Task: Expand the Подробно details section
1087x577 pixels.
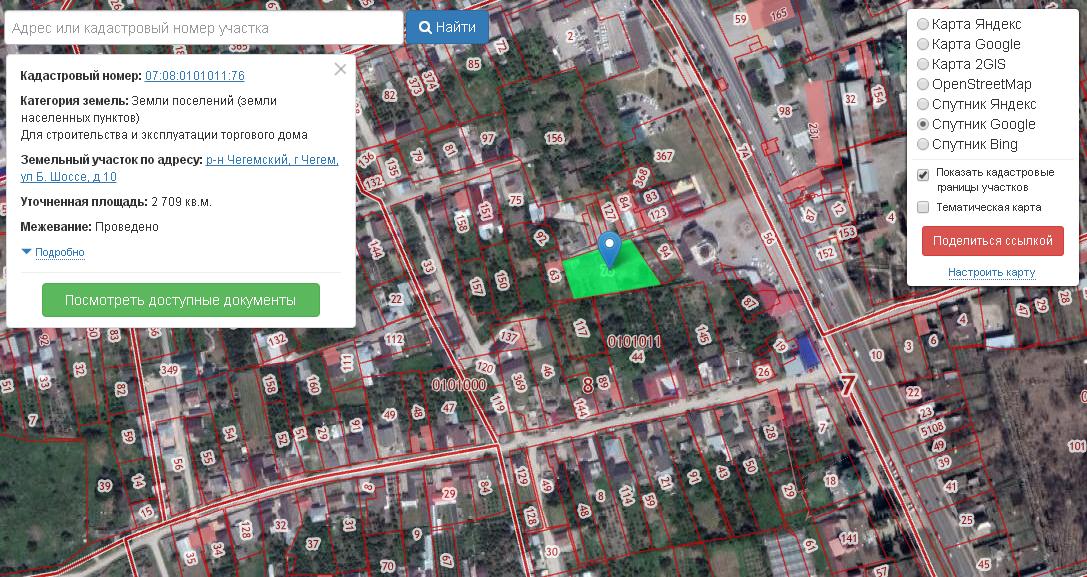Action: (x=59, y=253)
